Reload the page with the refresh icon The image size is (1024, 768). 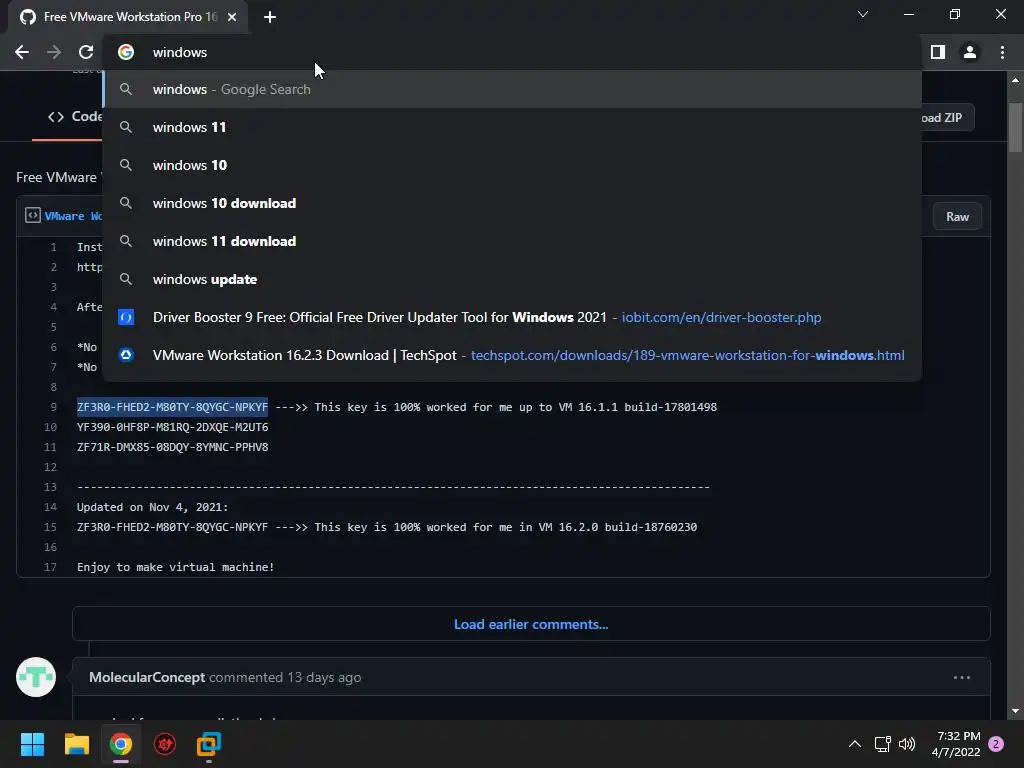[x=86, y=52]
